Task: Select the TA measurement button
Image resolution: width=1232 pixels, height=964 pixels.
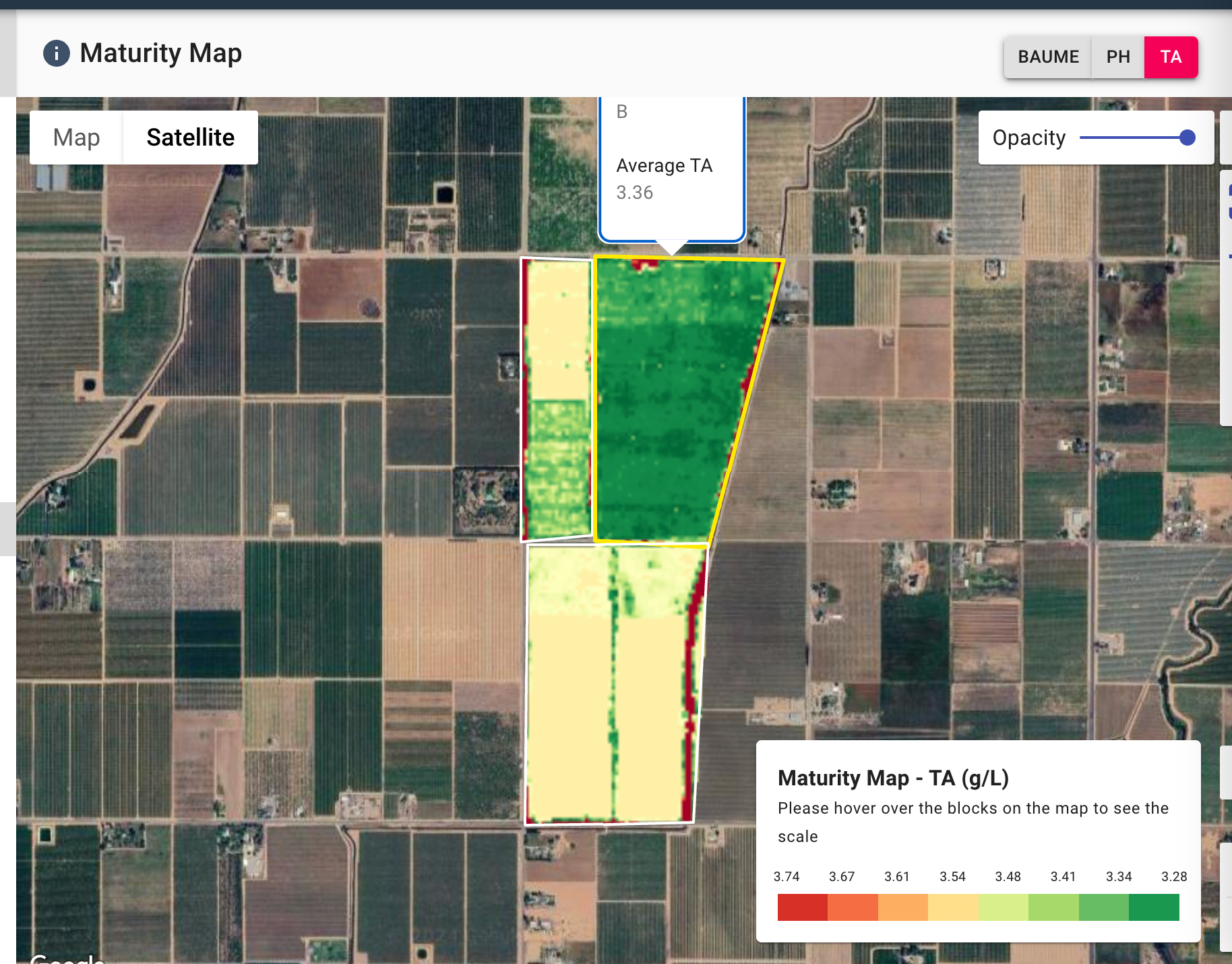Action: click(x=1171, y=57)
